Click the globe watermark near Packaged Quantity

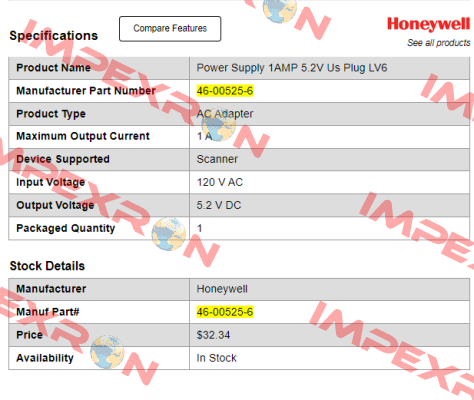[169, 234]
